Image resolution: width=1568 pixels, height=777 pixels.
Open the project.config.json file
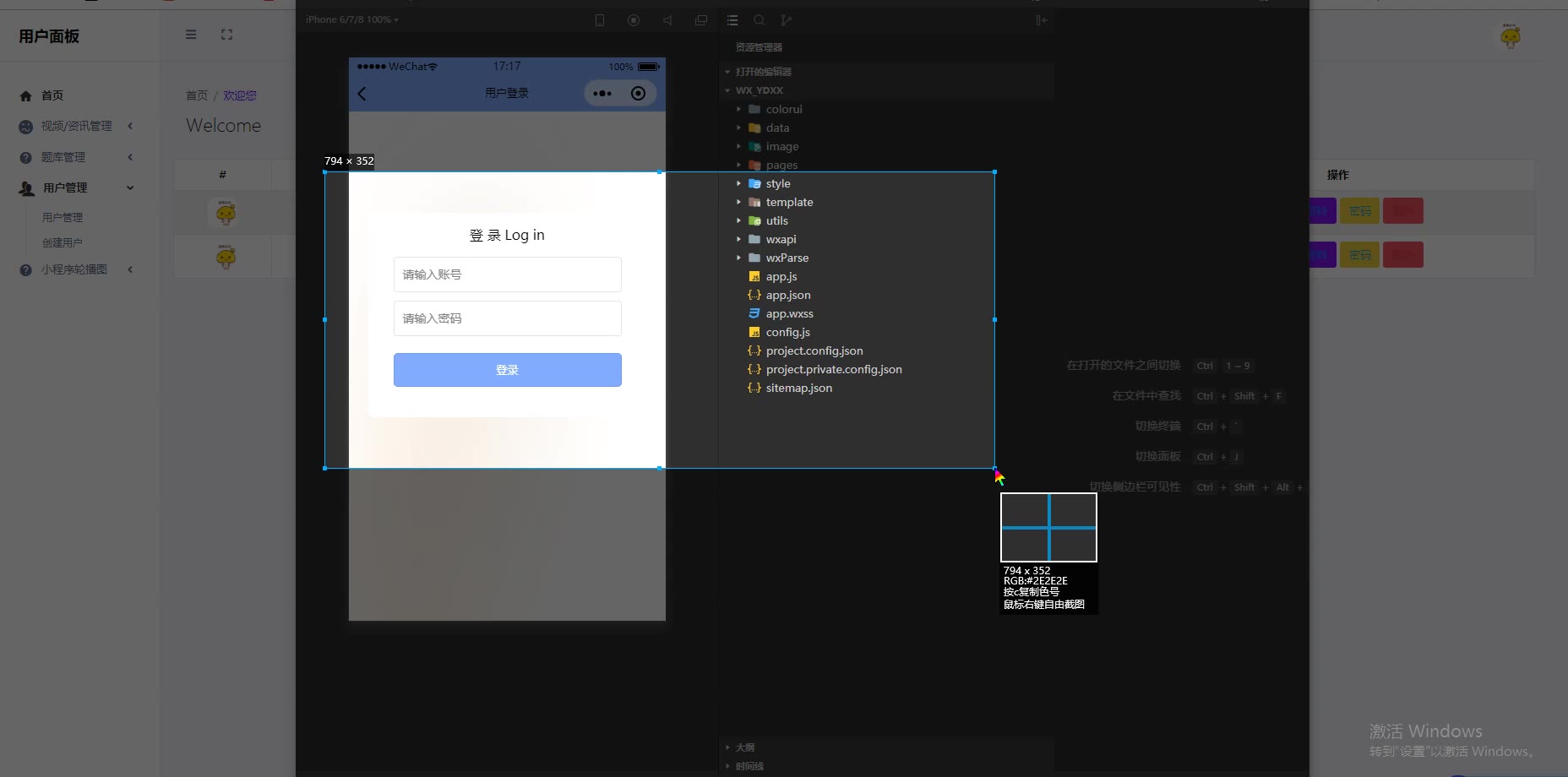coord(814,351)
